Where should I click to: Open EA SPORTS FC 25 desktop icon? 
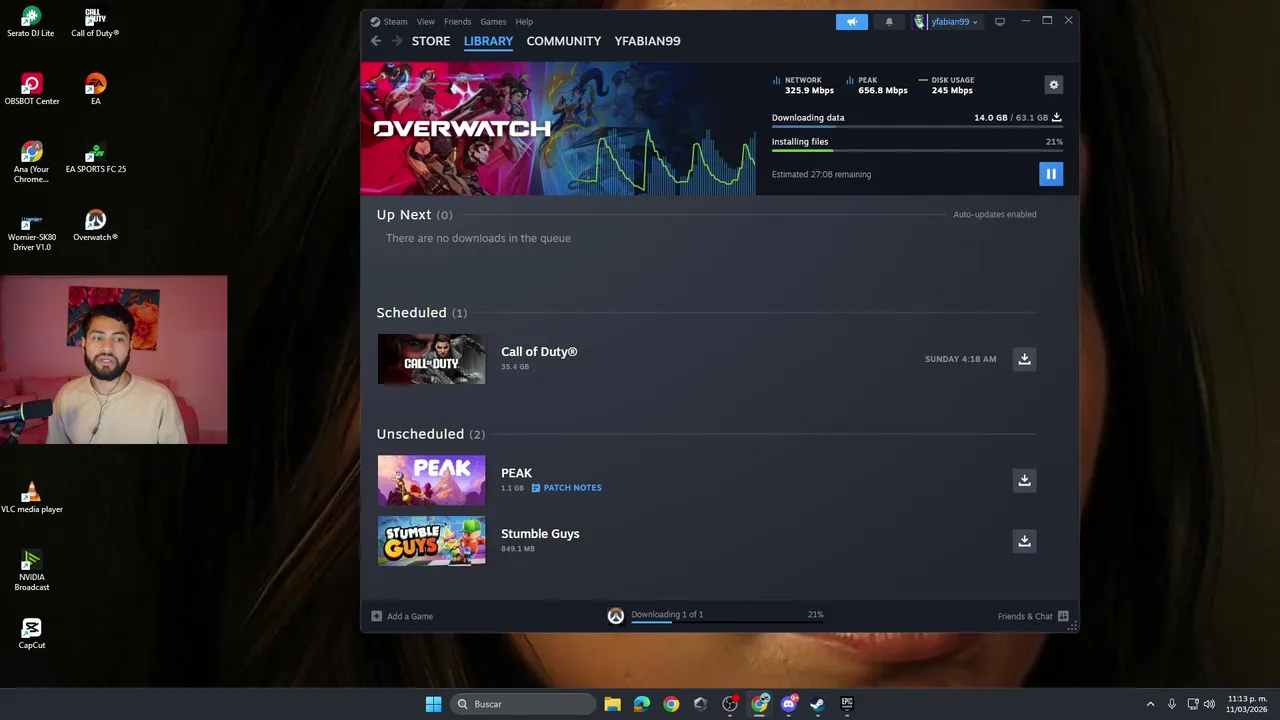(x=95, y=158)
